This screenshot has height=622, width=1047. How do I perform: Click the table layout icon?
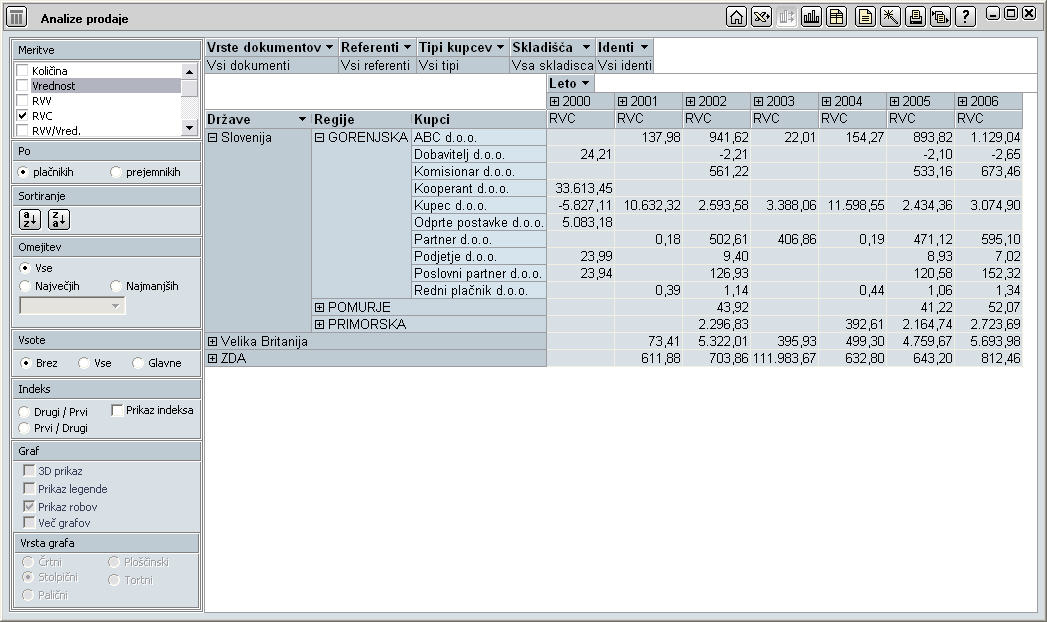(x=836, y=17)
